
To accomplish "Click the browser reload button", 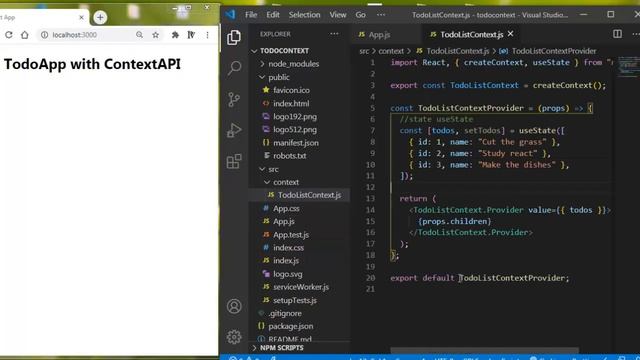I will point(9,35).
